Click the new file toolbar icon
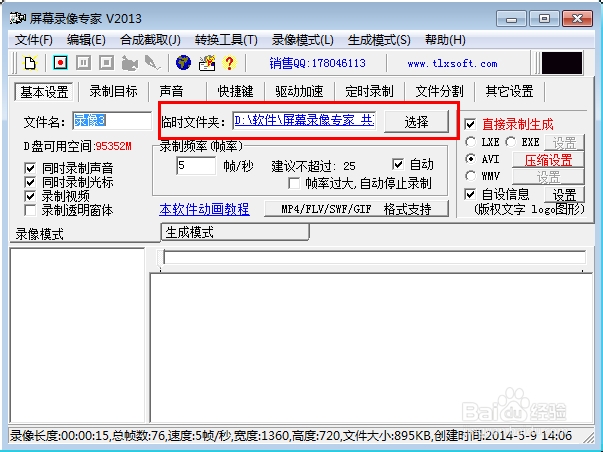Image resolution: width=603 pixels, height=452 pixels. [x=30, y=63]
